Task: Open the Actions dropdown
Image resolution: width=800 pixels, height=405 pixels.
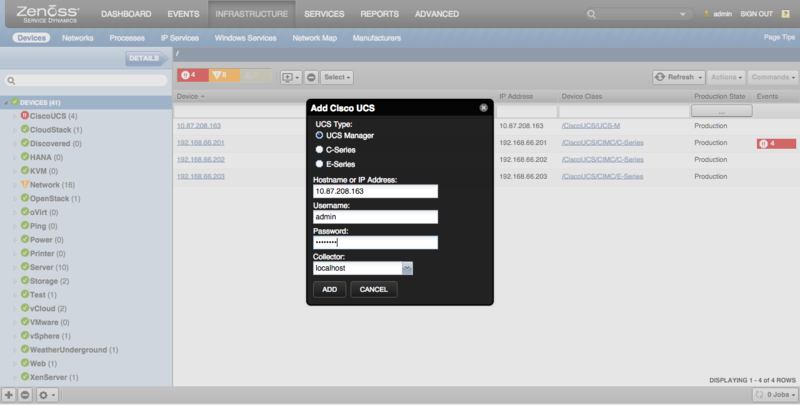Action: click(x=727, y=77)
